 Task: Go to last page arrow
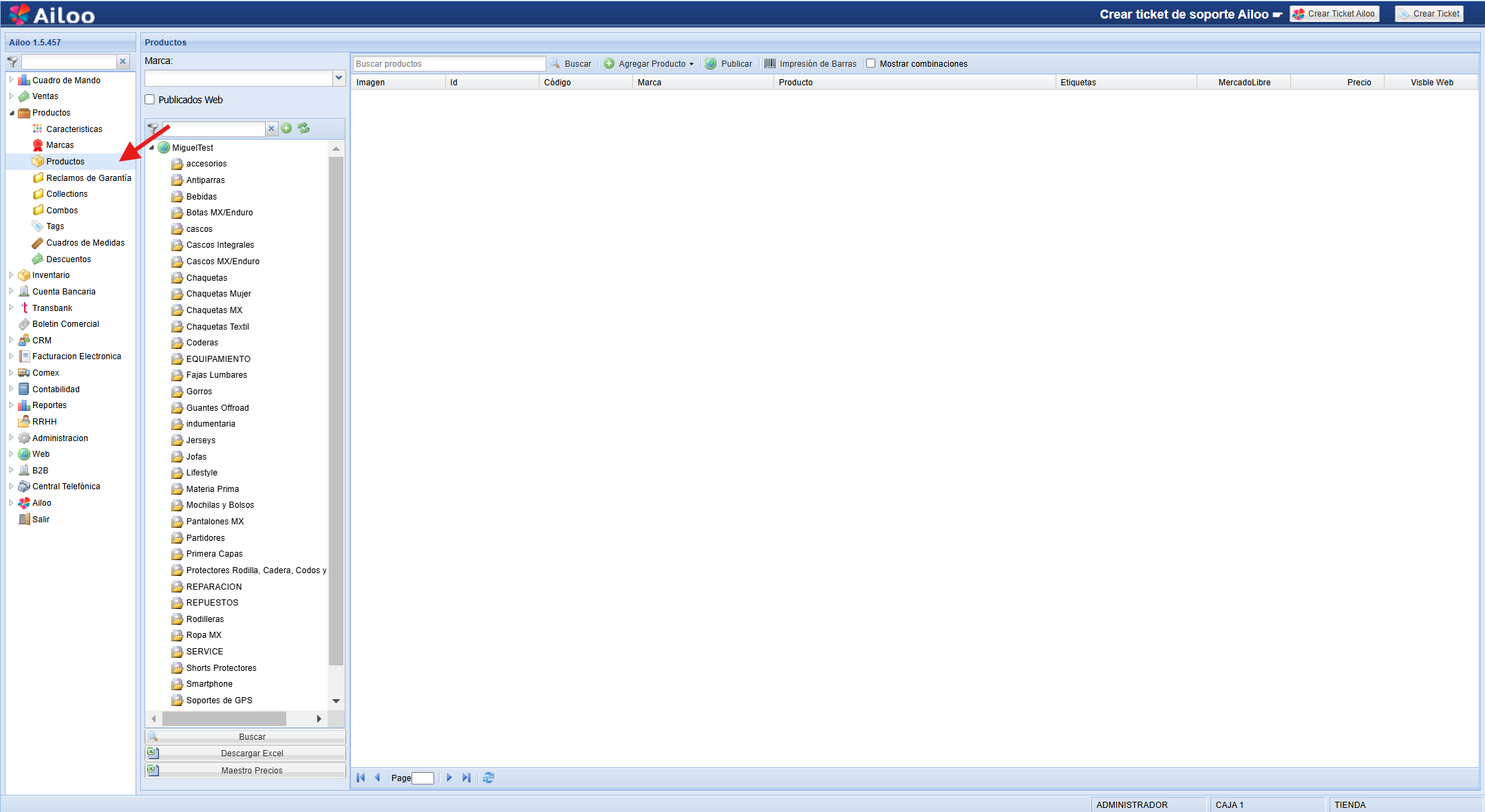467,778
